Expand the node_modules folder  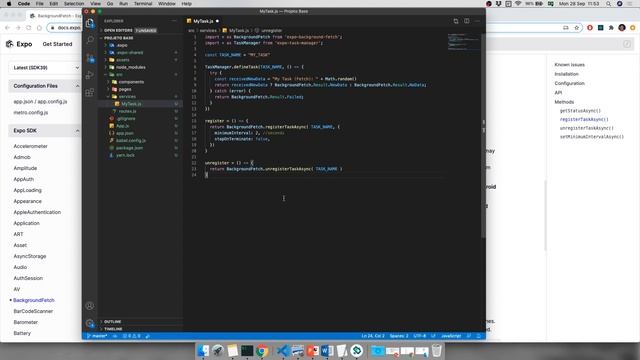131,67
